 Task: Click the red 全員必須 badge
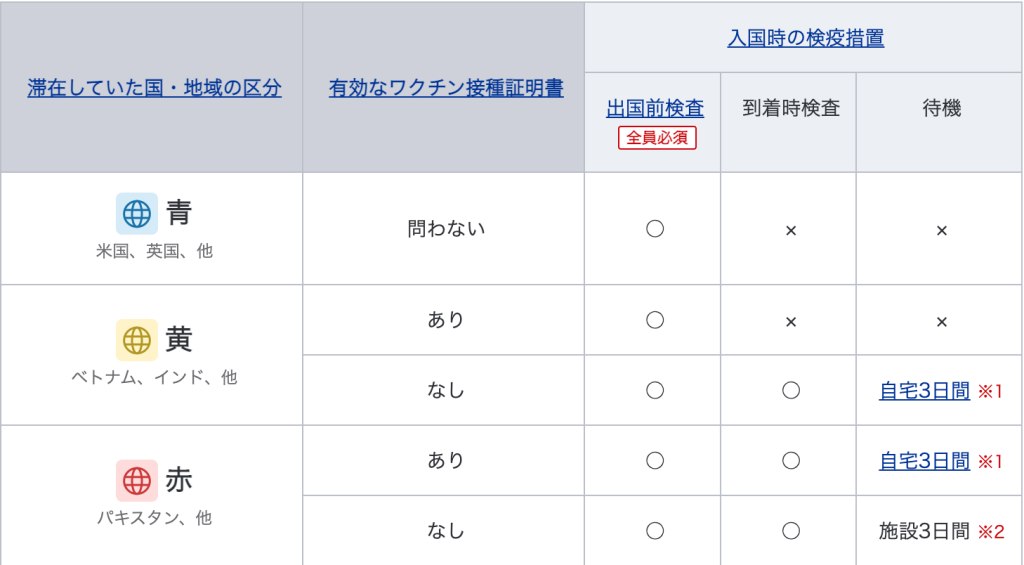point(657,138)
